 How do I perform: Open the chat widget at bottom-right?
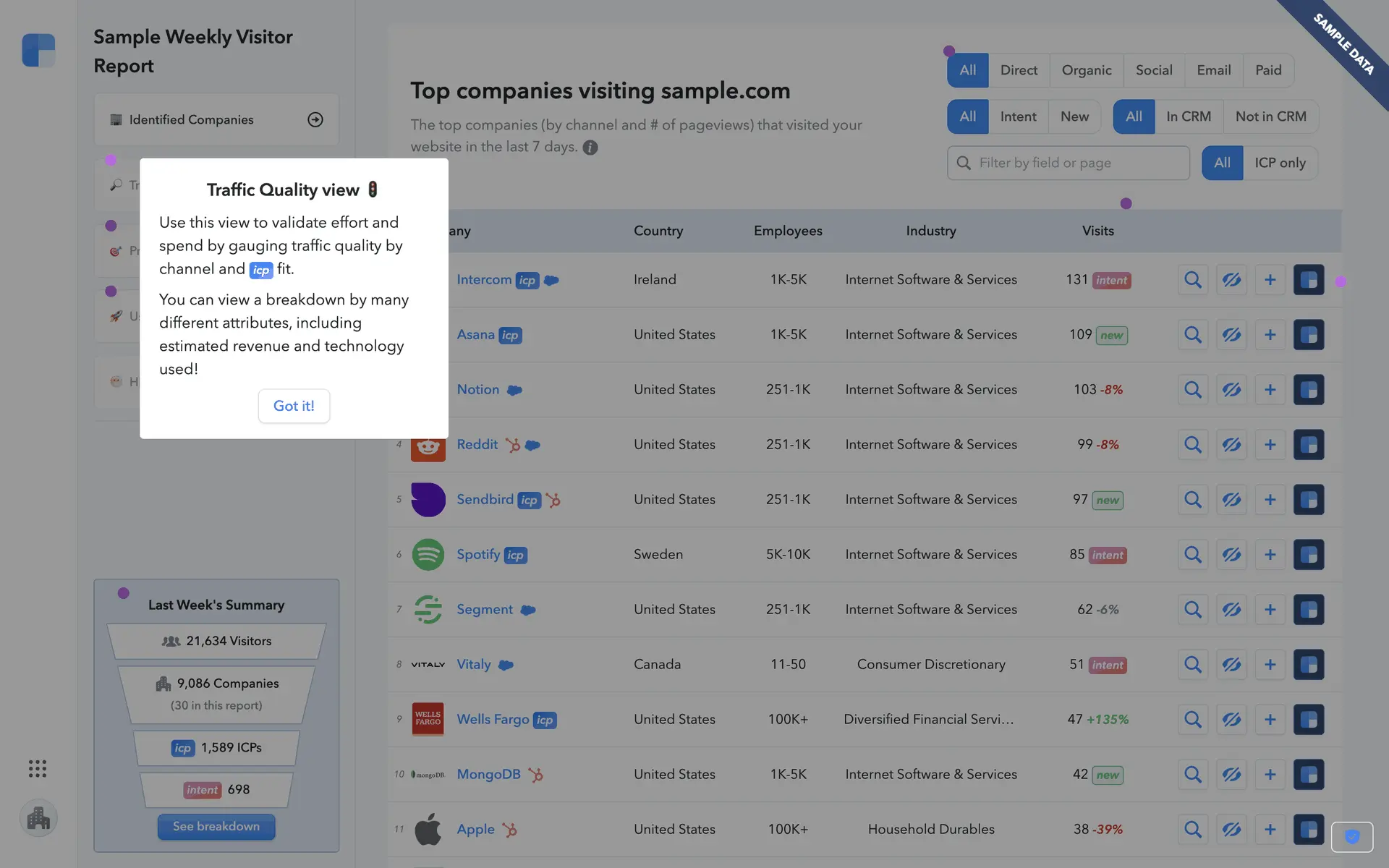[x=1351, y=837]
